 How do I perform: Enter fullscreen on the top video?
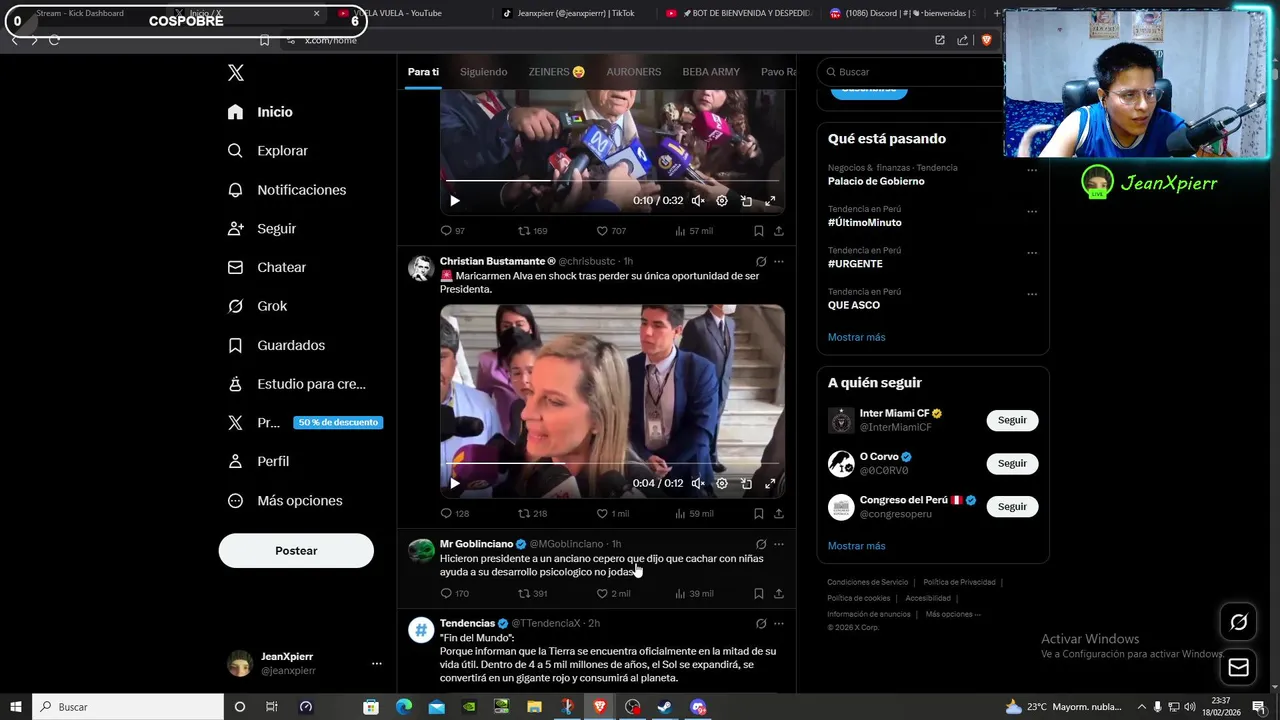click(x=770, y=201)
